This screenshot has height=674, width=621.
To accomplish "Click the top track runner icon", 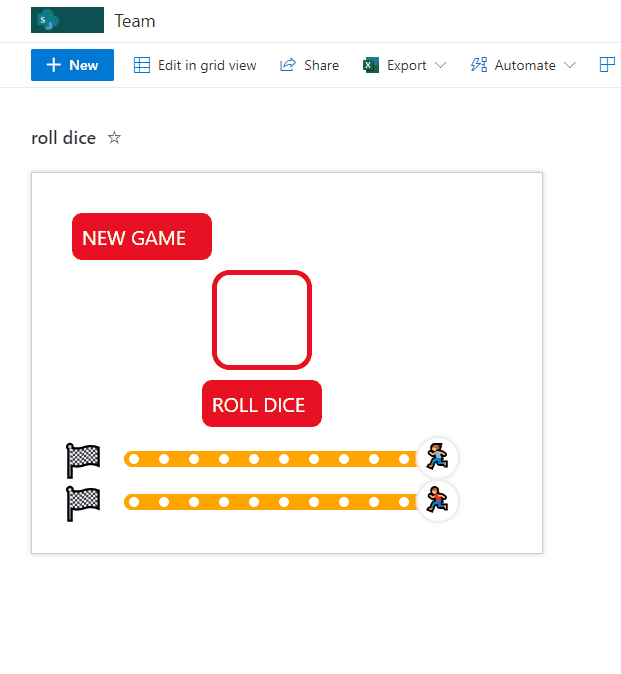I will click(x=437, y=457).
